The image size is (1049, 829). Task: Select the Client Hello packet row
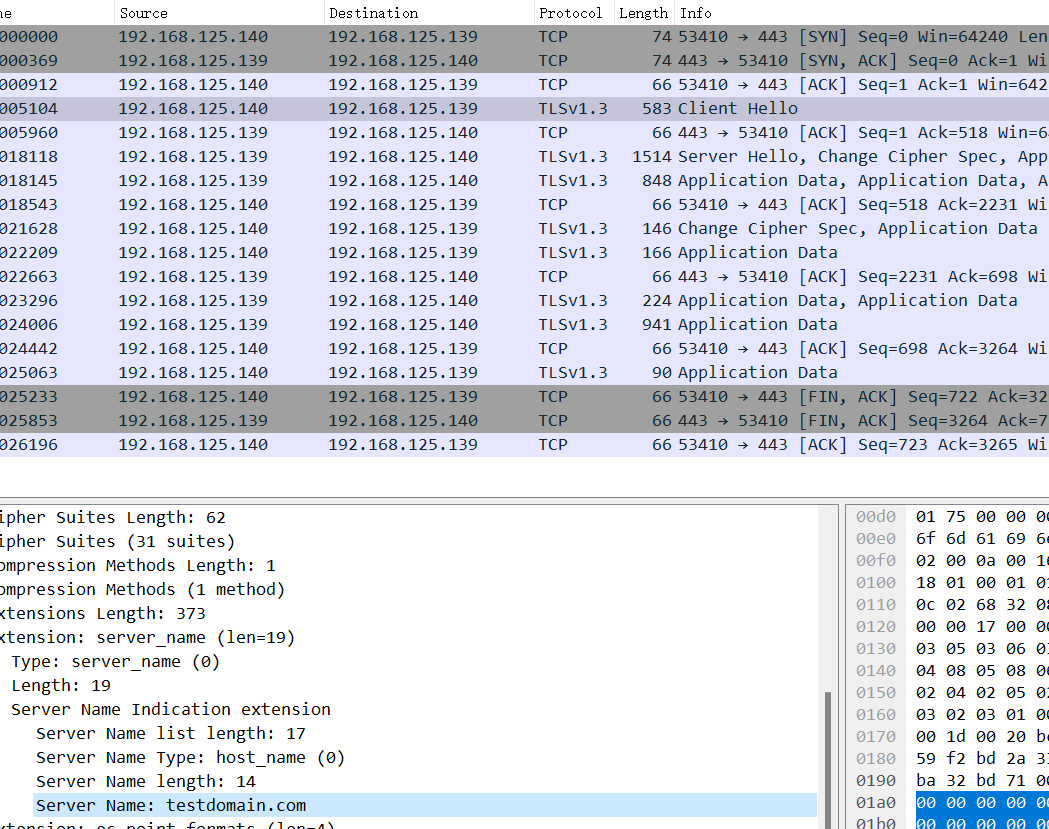click(737, 109)
